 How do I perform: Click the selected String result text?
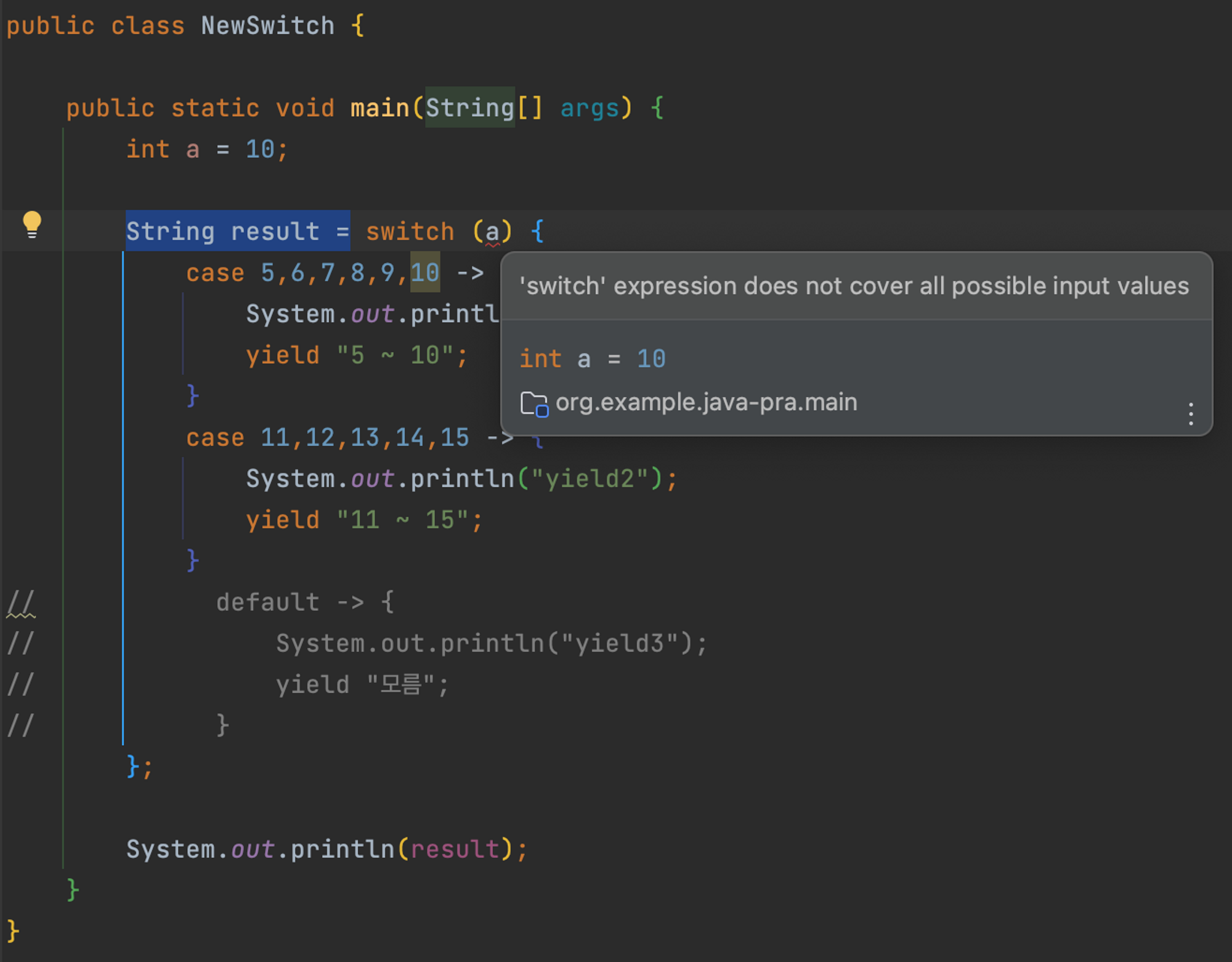coord(237,232)
